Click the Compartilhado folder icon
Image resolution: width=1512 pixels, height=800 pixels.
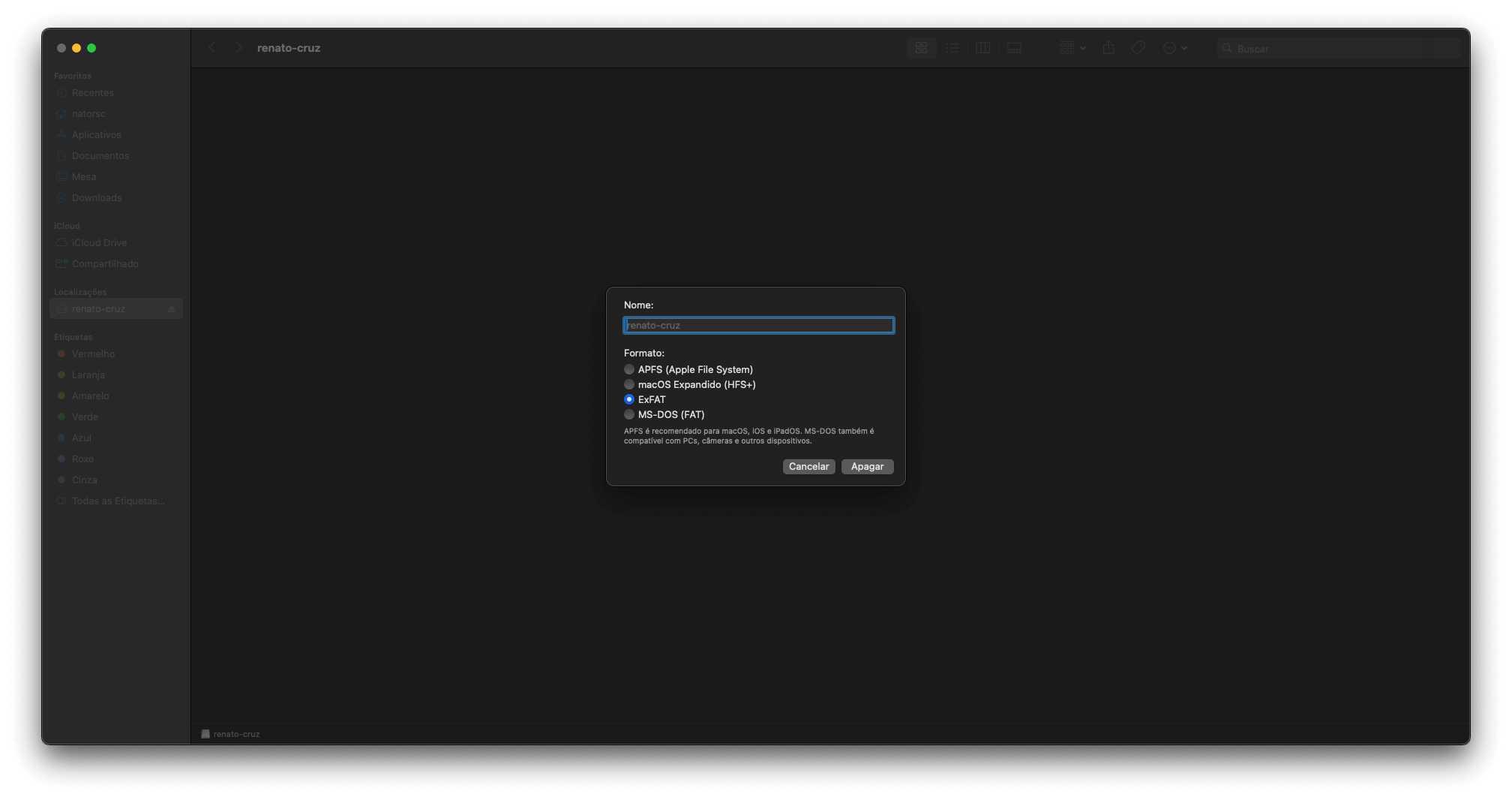tap(61, 264)
